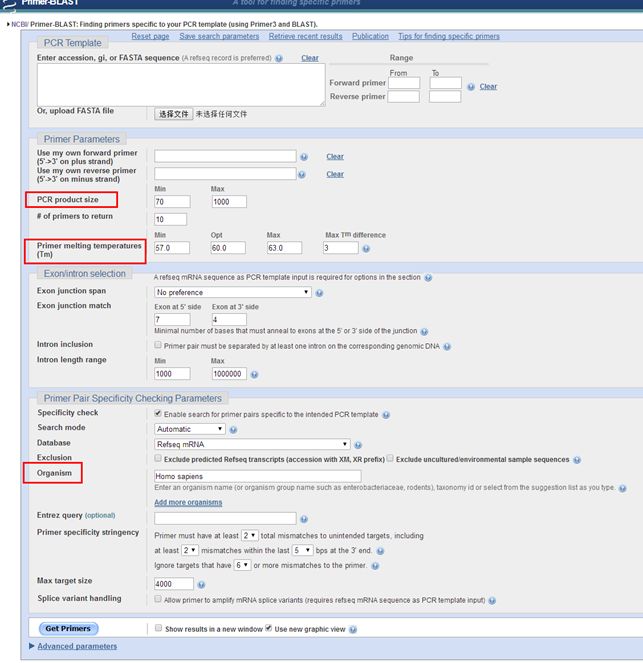
Task: Click help icon next to Exon junction span
Action: point(320,293)
